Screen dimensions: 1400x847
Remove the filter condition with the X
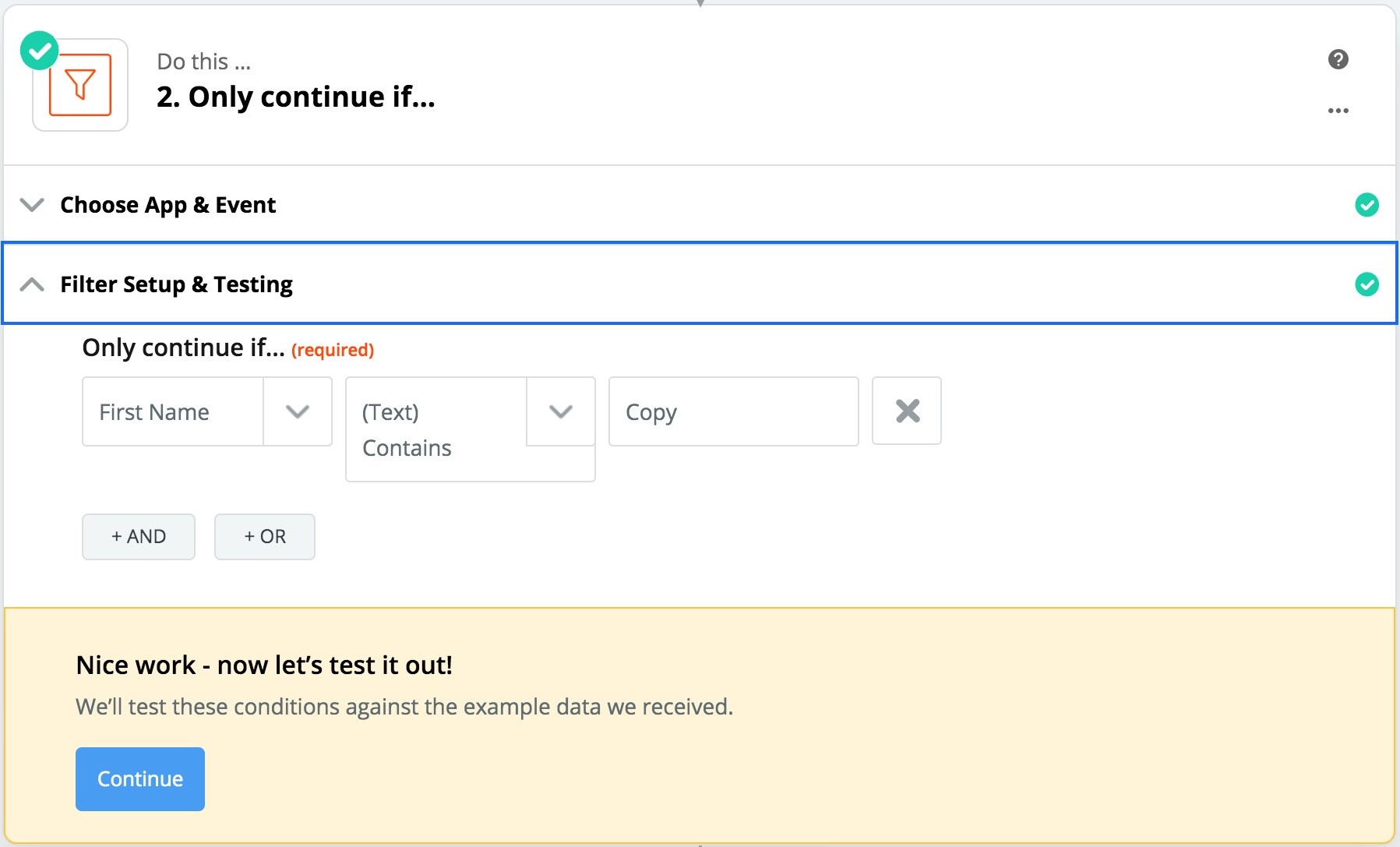click(x=907, y=411)
